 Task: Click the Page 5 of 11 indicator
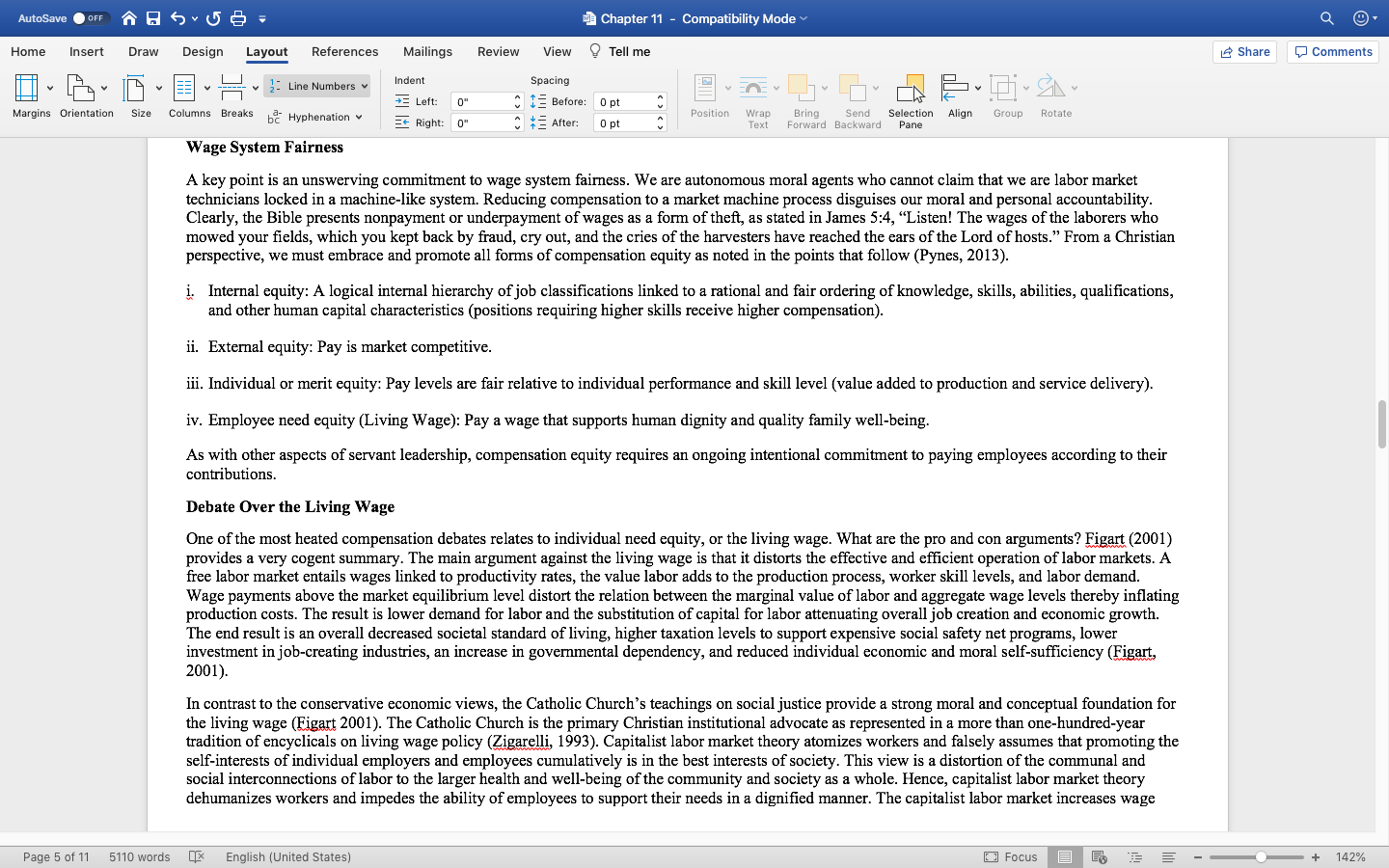click(56, 856)
